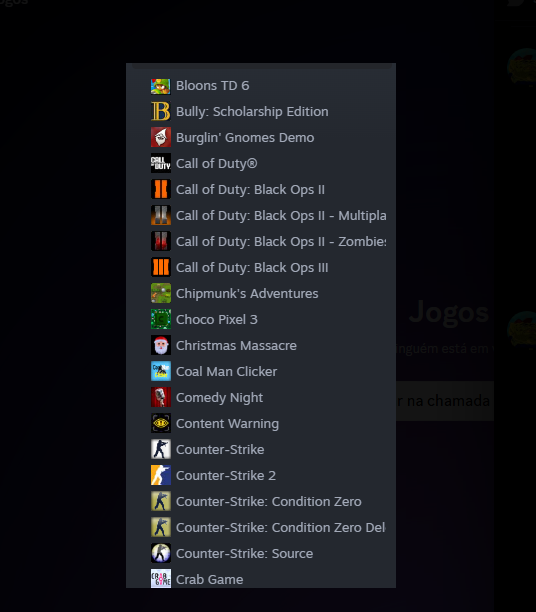
Task: Select the original Counter-Strike entry
Action: click(x=261, y=450)
